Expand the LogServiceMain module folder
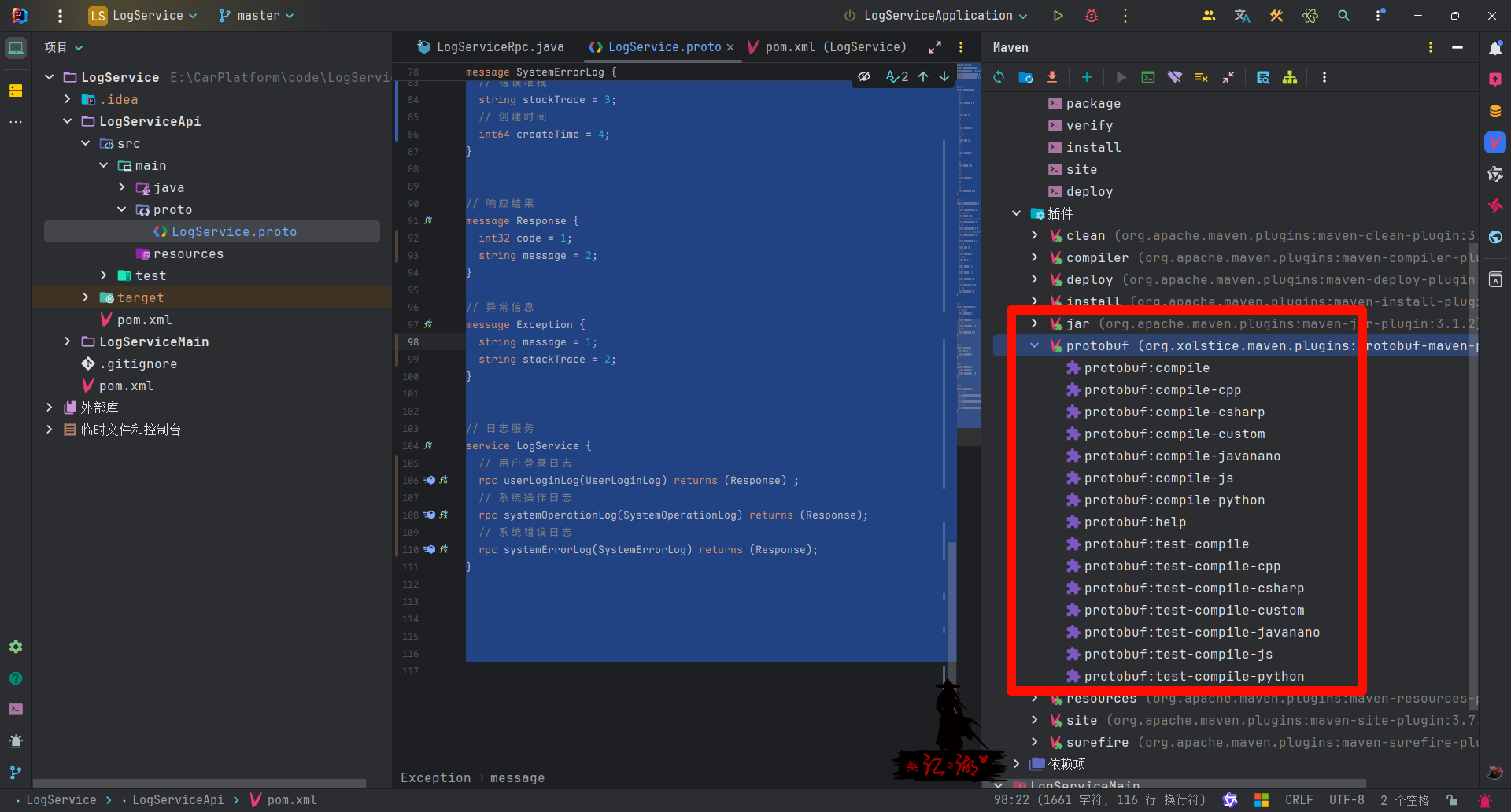Viewport: 1511px width, 812px height. 68,341
